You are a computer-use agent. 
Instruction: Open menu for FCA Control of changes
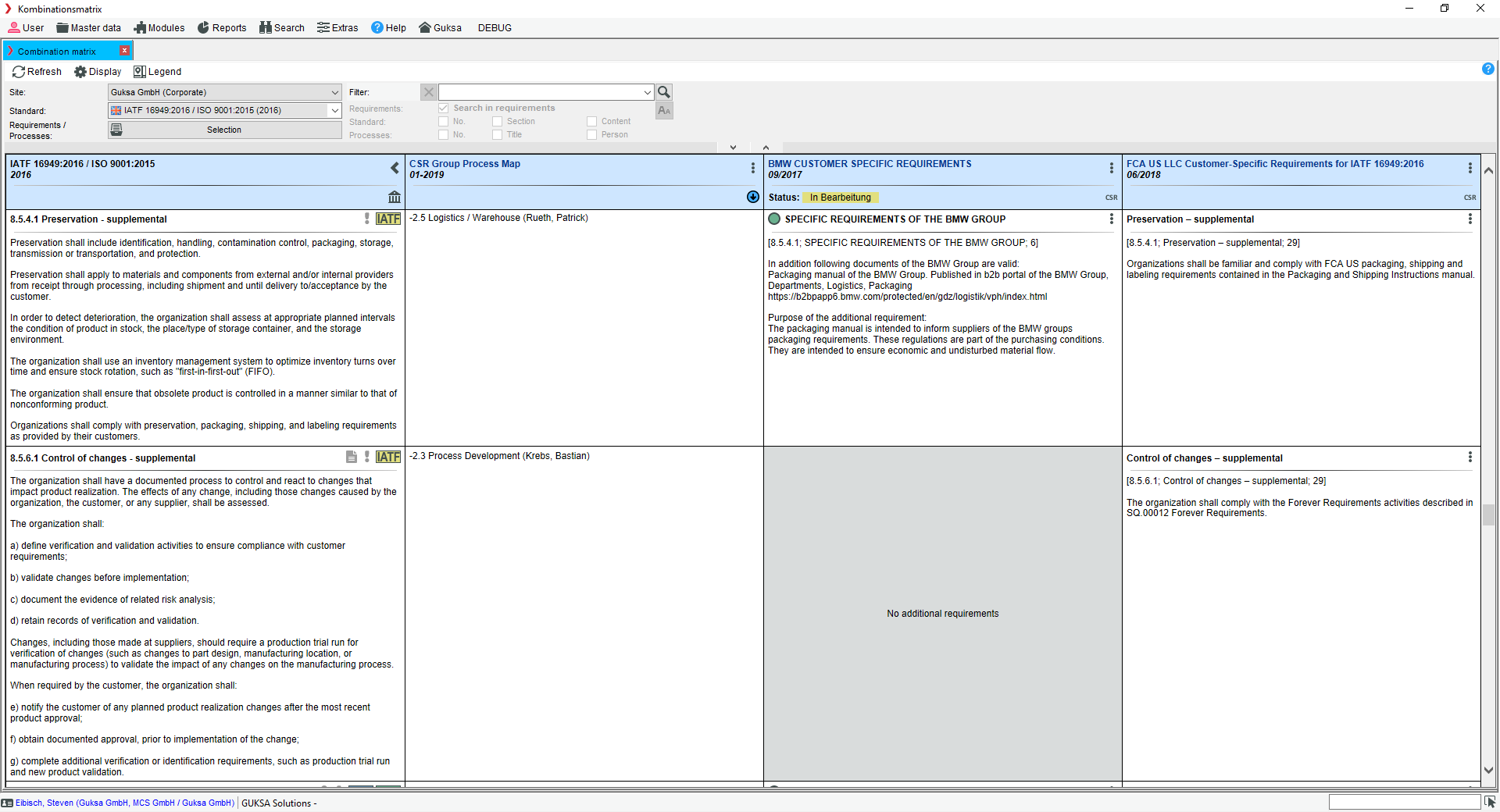pyautogui.click(x=1470, y=458)
